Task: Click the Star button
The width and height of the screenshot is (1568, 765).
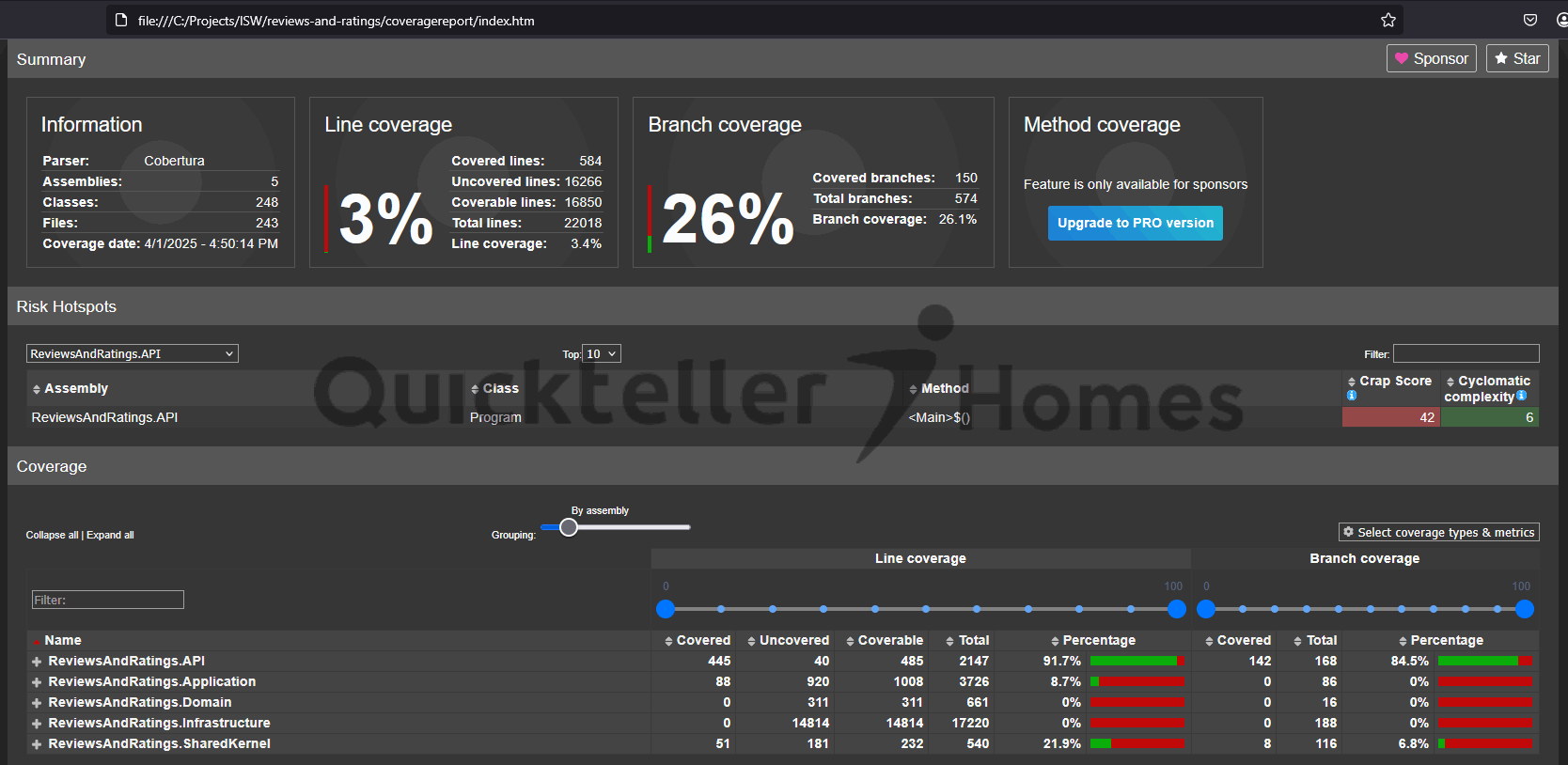Action: (1516, 58)
